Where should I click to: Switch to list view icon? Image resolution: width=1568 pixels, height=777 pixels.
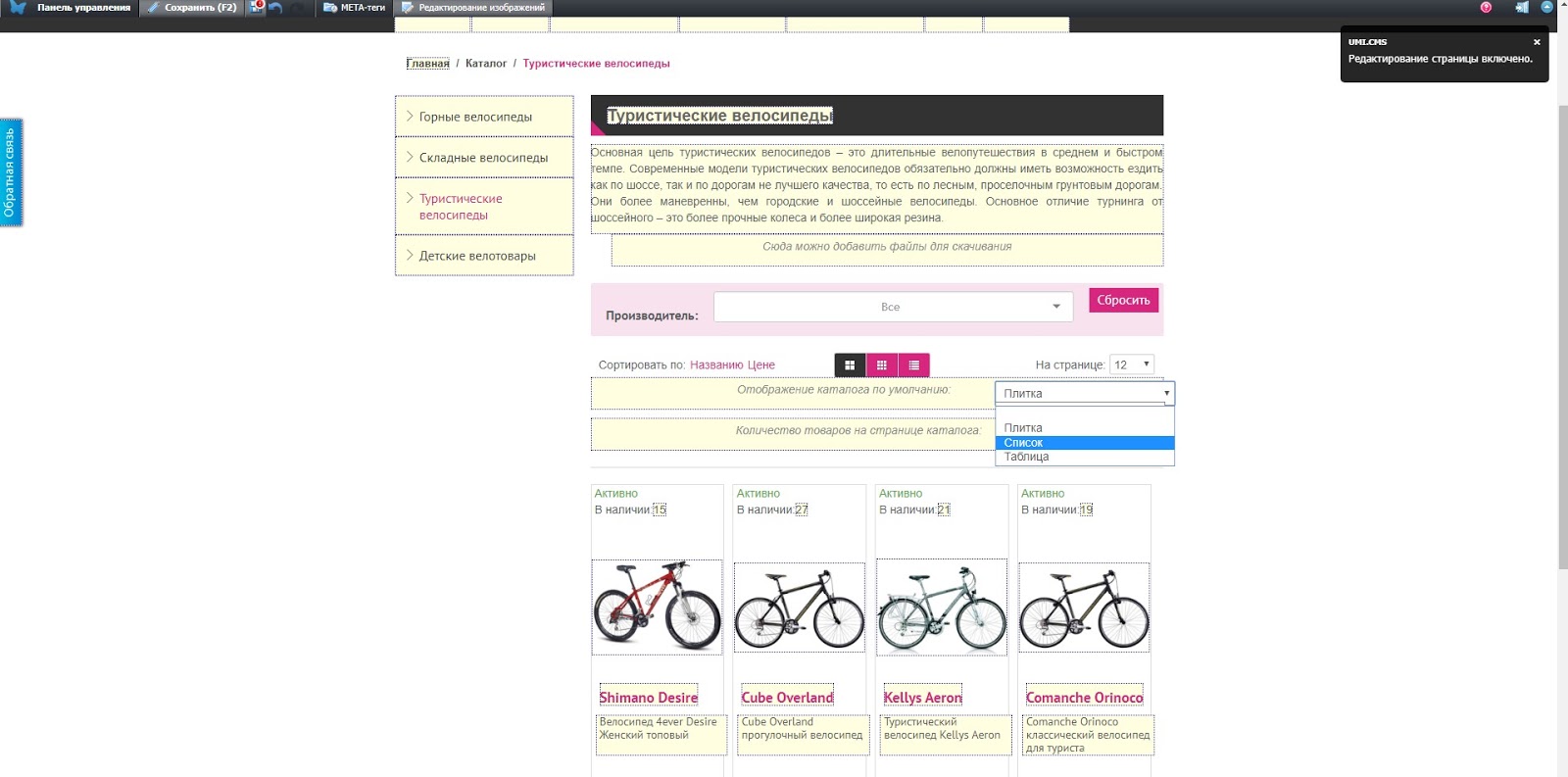point(914,365)
